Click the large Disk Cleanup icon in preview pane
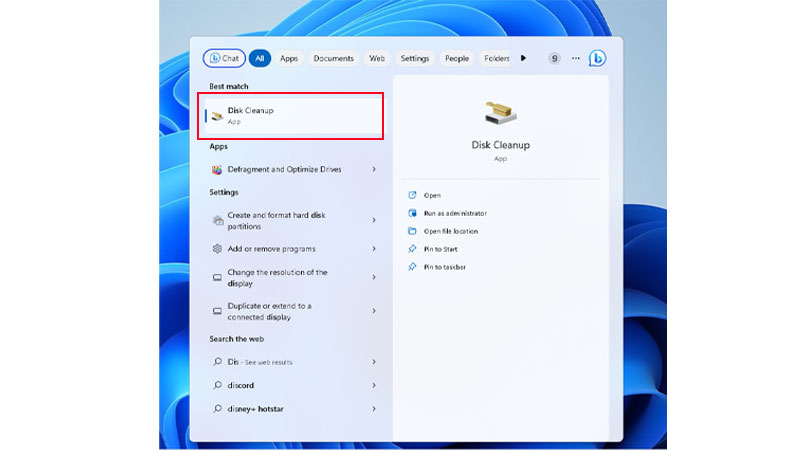Screen dimensions: 800x450 (x=501, y=113)
